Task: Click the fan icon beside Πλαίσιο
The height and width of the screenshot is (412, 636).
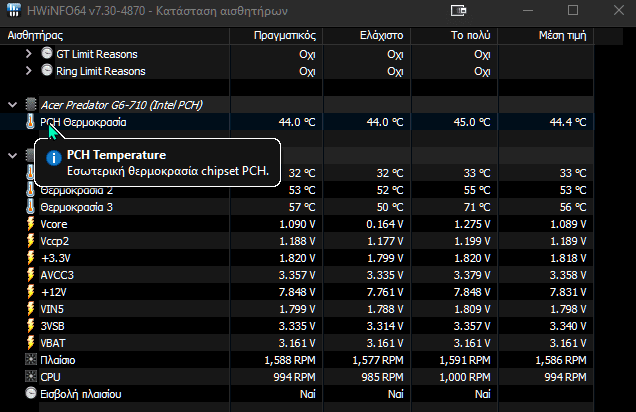Action: click(31, 360)
